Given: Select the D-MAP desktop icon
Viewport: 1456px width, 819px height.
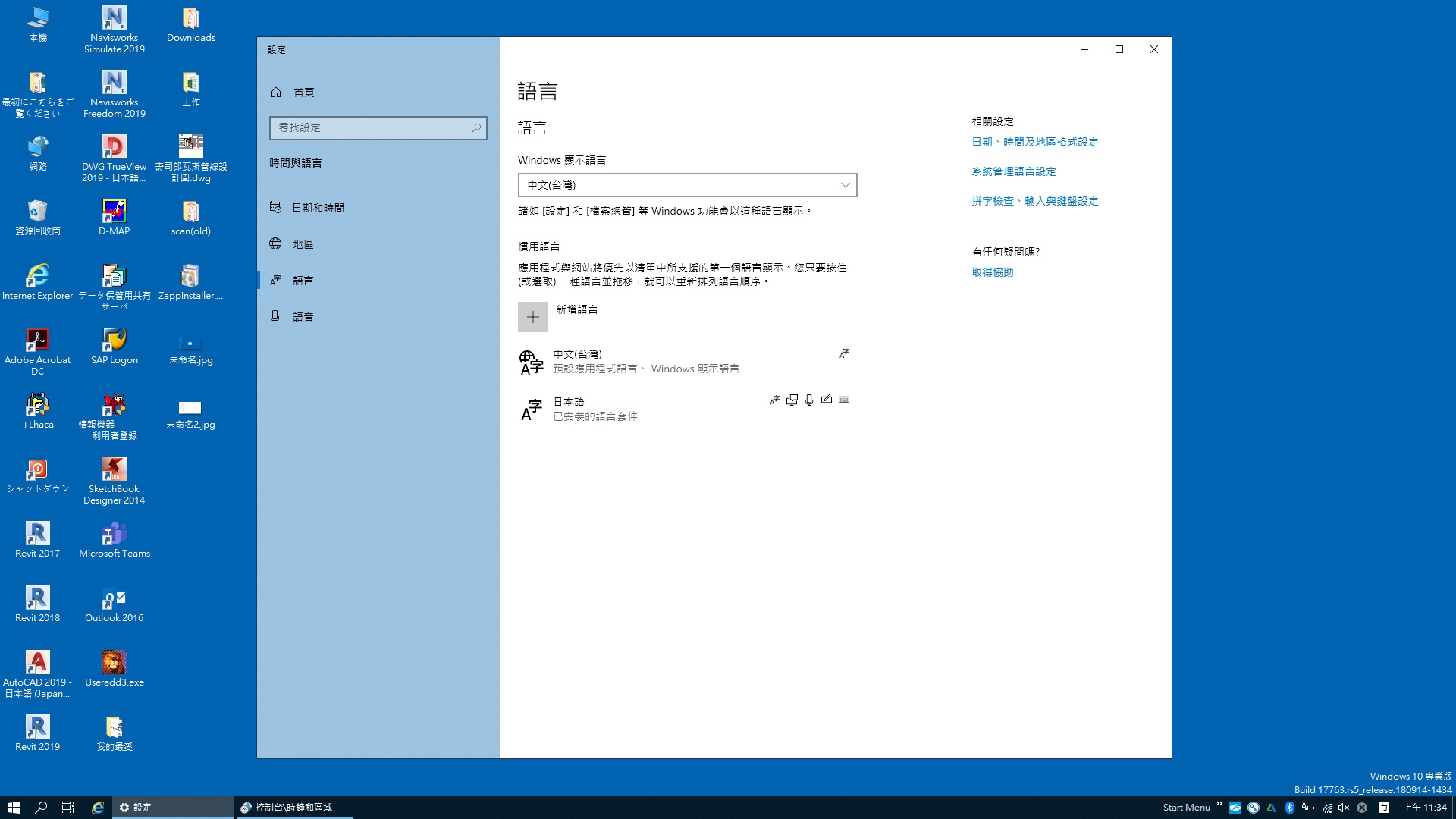Looking at the screenshot, I should 115,218.
